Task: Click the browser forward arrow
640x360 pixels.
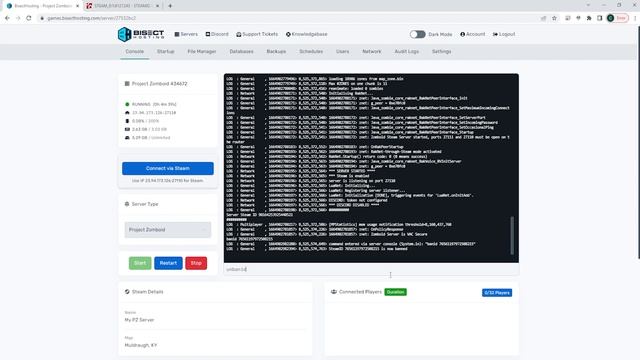Action: click(18, 18)
